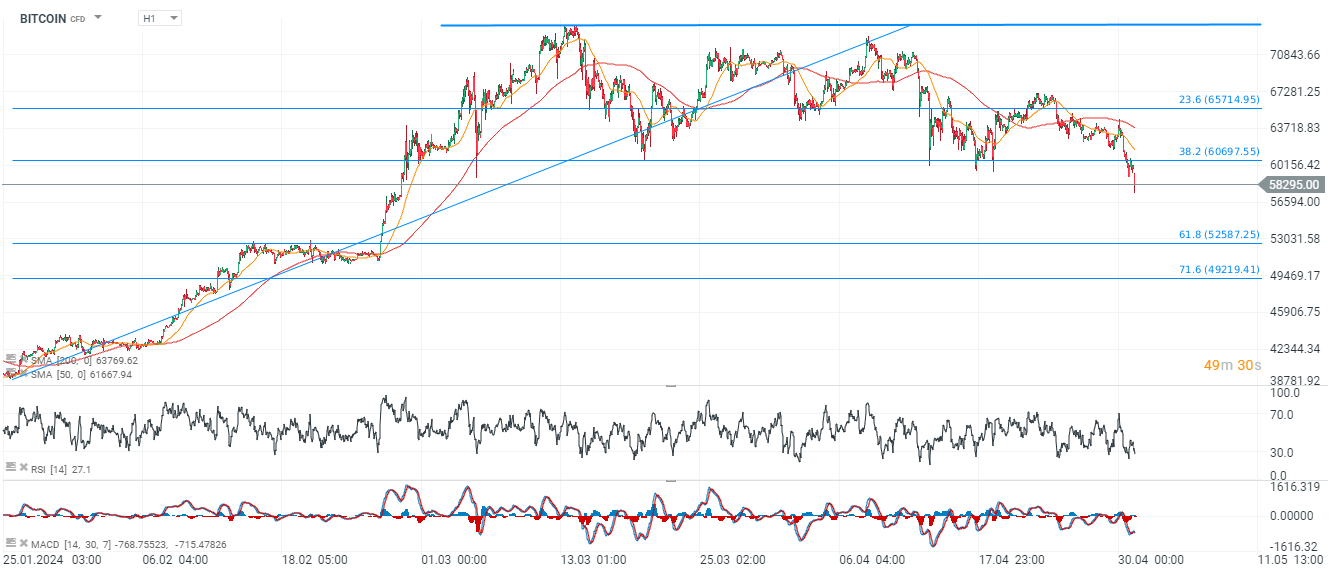
Task: Remove the RSI indicator with X icon
Action: (x=23, y=468)
